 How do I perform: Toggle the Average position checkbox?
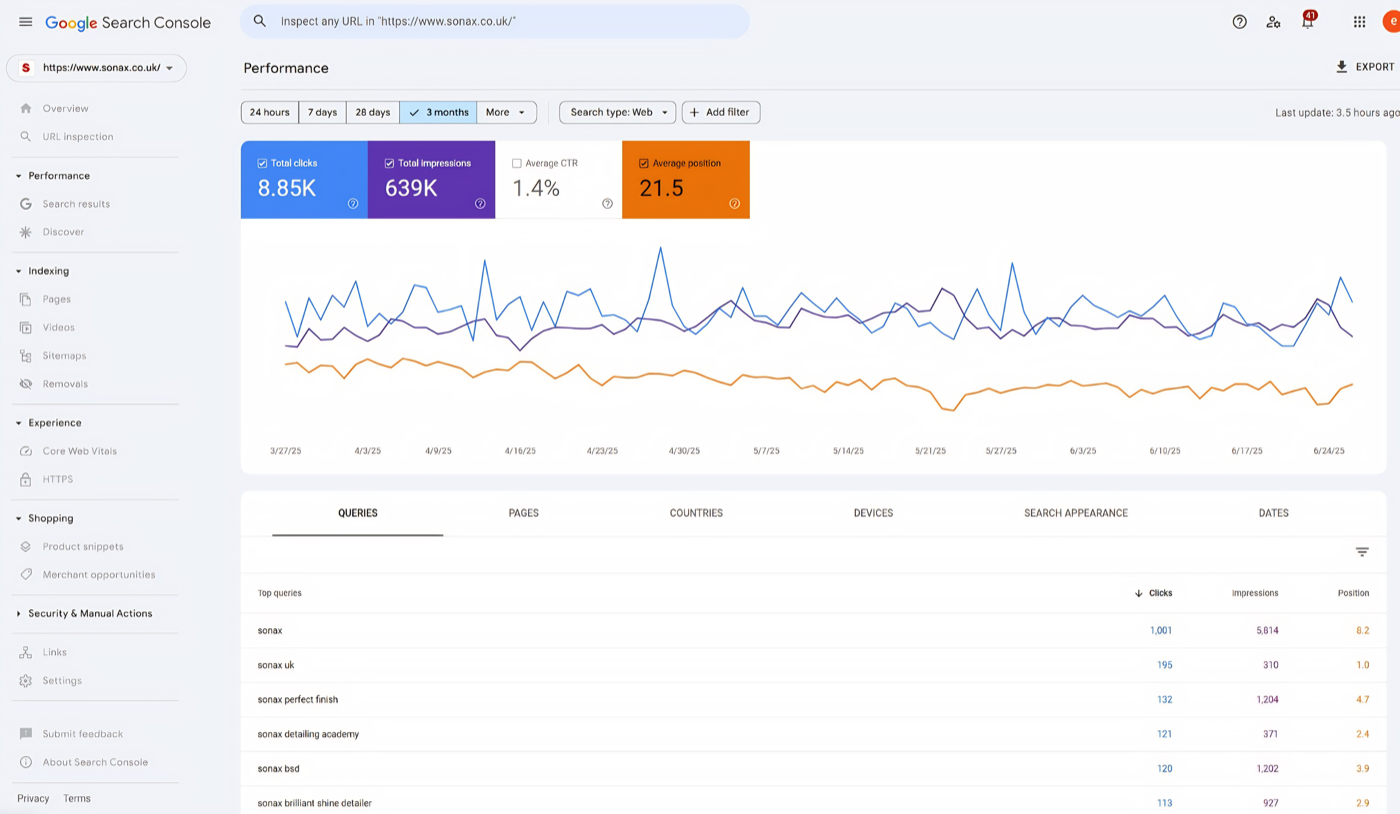643,163
